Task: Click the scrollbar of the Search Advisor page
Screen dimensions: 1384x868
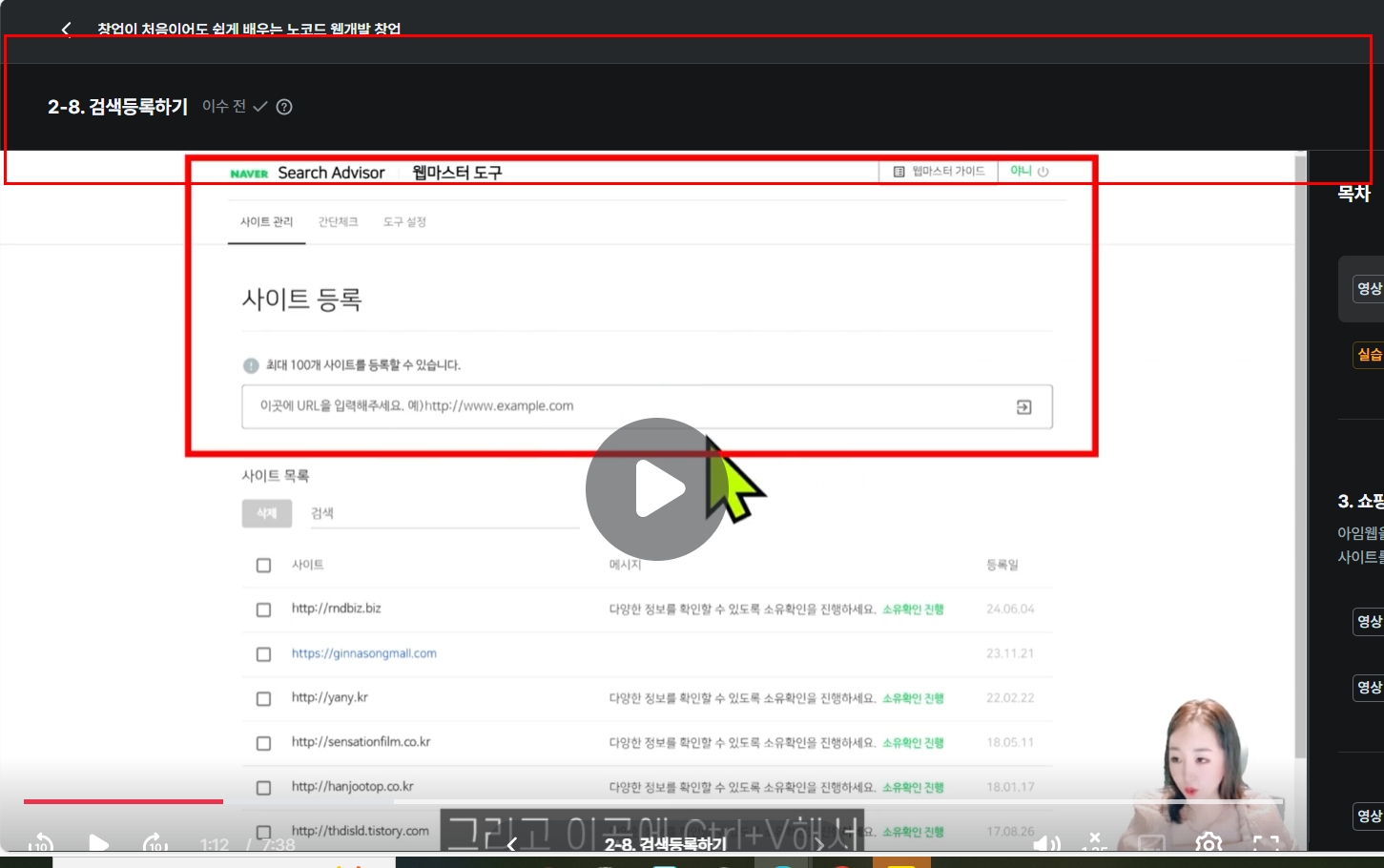Action: pyautogui.click(x=1300, y=456)
